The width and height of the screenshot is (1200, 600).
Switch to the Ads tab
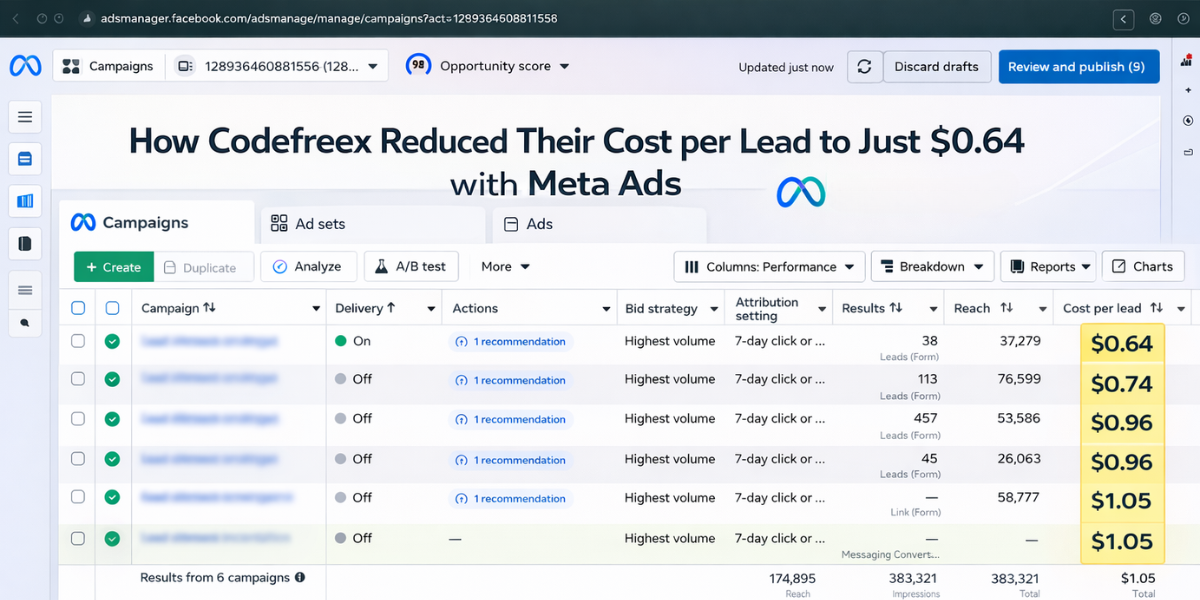[598, 224]
